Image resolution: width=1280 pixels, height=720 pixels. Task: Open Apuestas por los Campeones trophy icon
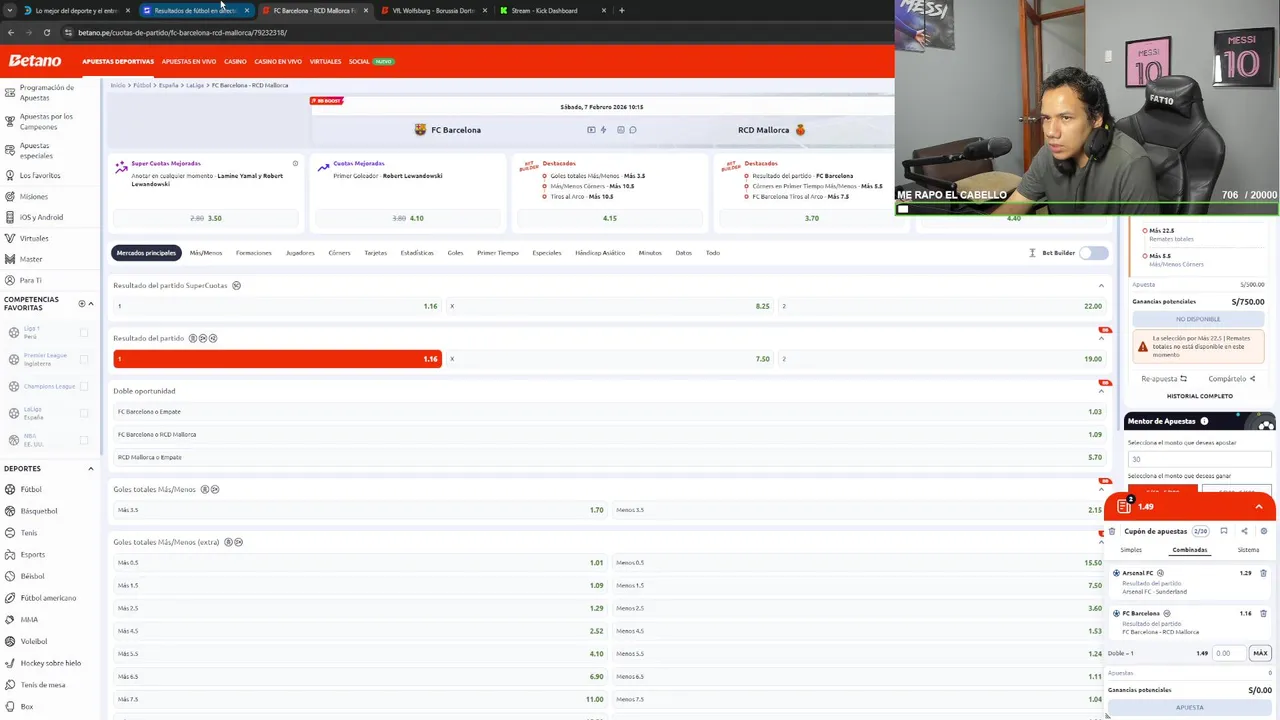(10, 121)
